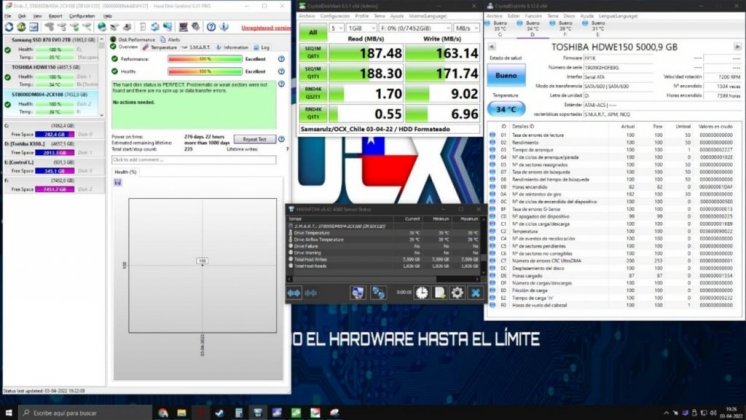Click CrystalDiskInfo next disk arrow
The height and width of the screenshot is (420, 746).
[x=737, y=47]
